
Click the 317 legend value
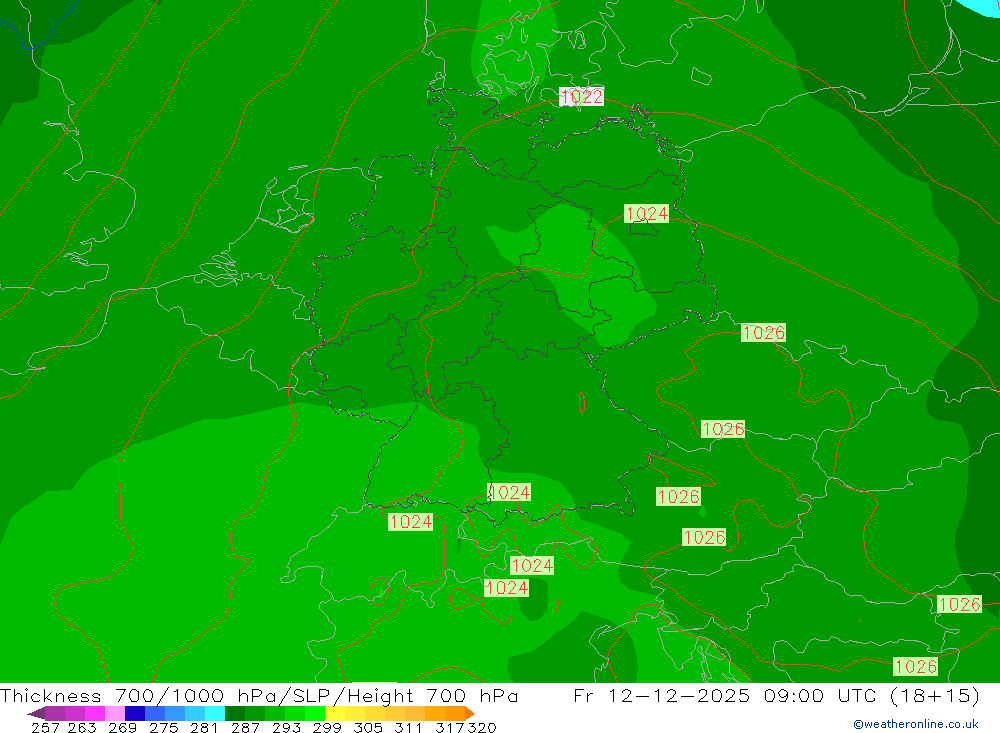click(x=450, y=727)
